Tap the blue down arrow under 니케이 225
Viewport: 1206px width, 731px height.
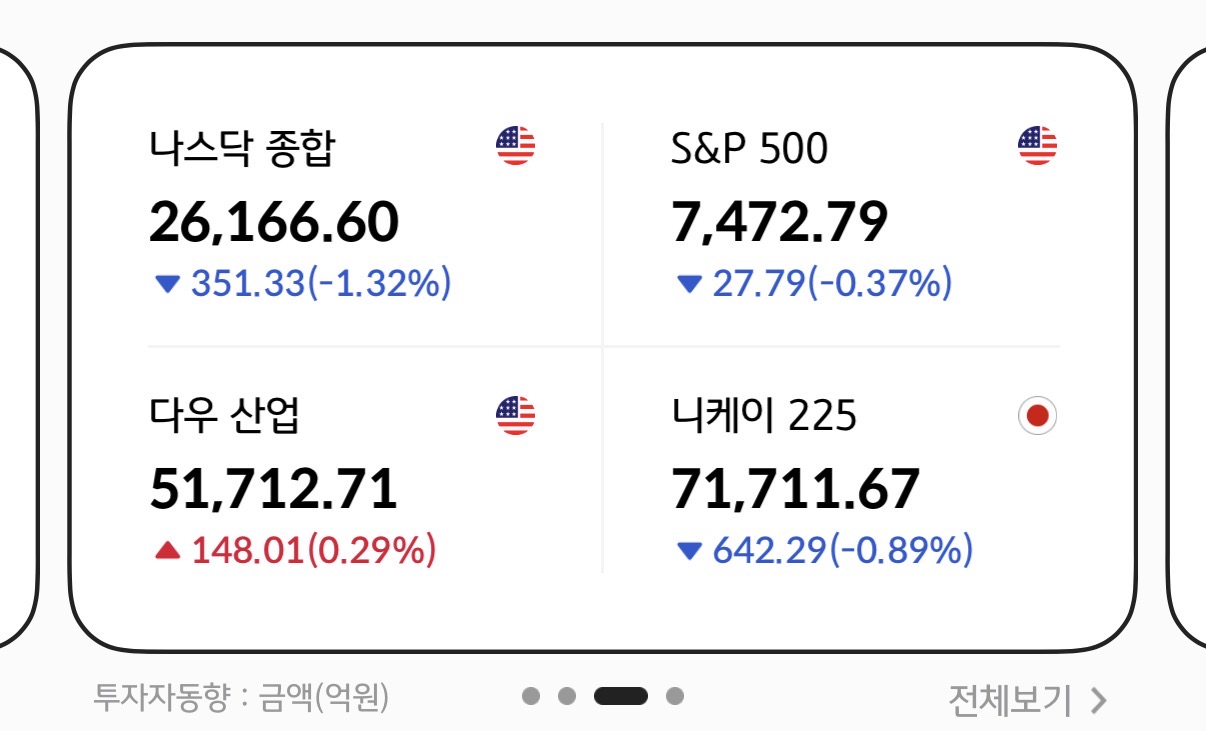(689, 550)
